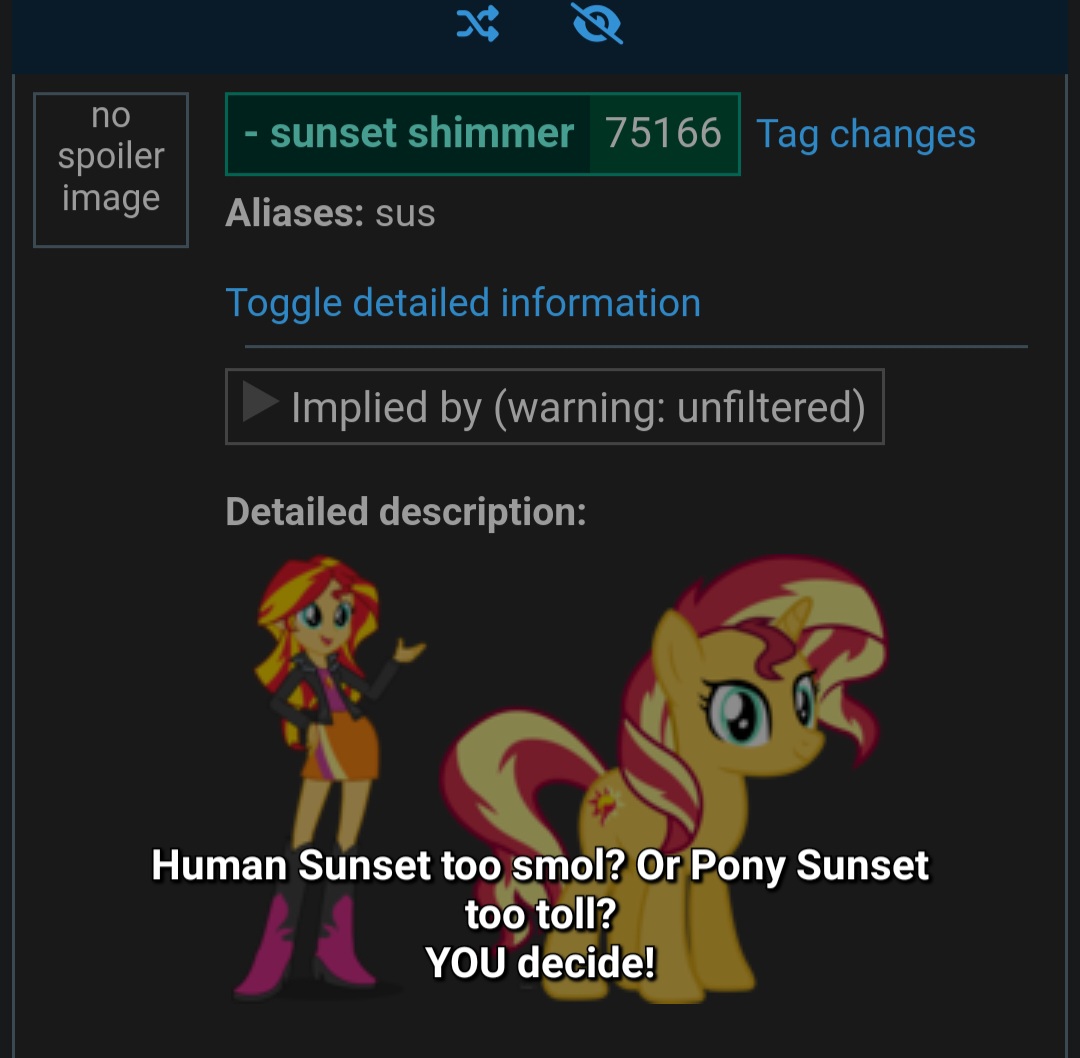Viewport: 1080px width, 1058px height.
Task: Click the YOU decide! caption text
Action: click(541, 962)
